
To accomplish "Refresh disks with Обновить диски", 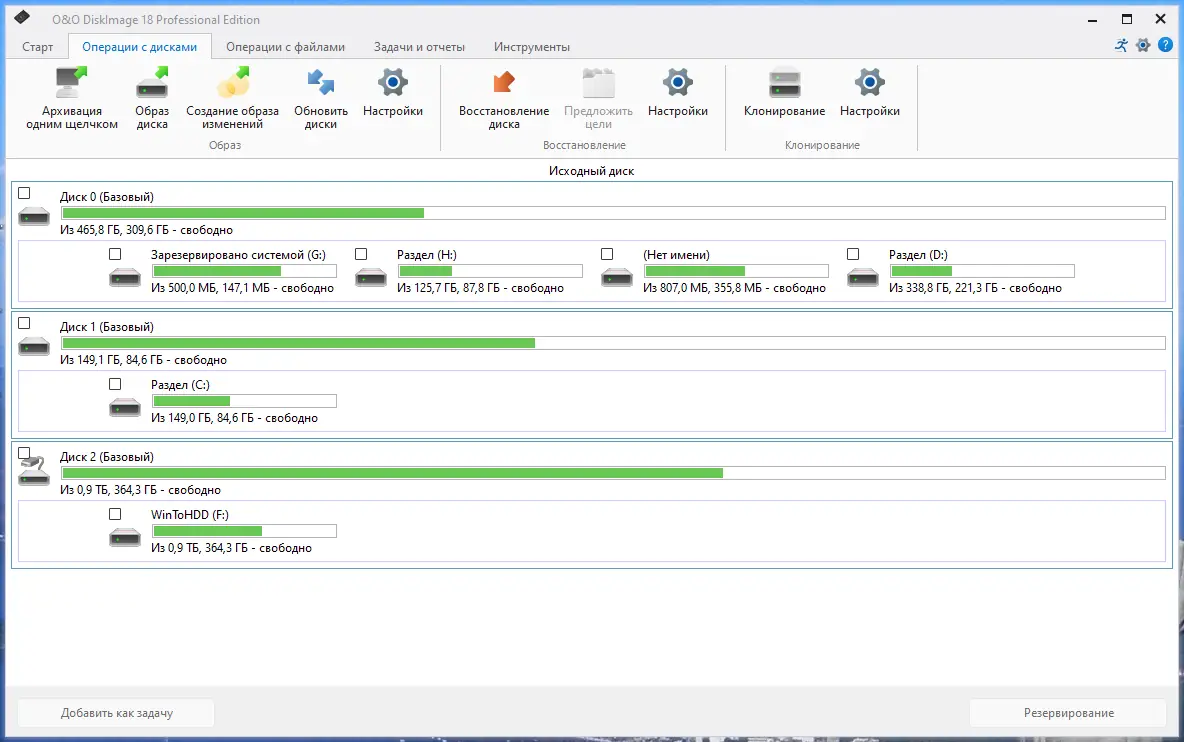I will (321, 98).
